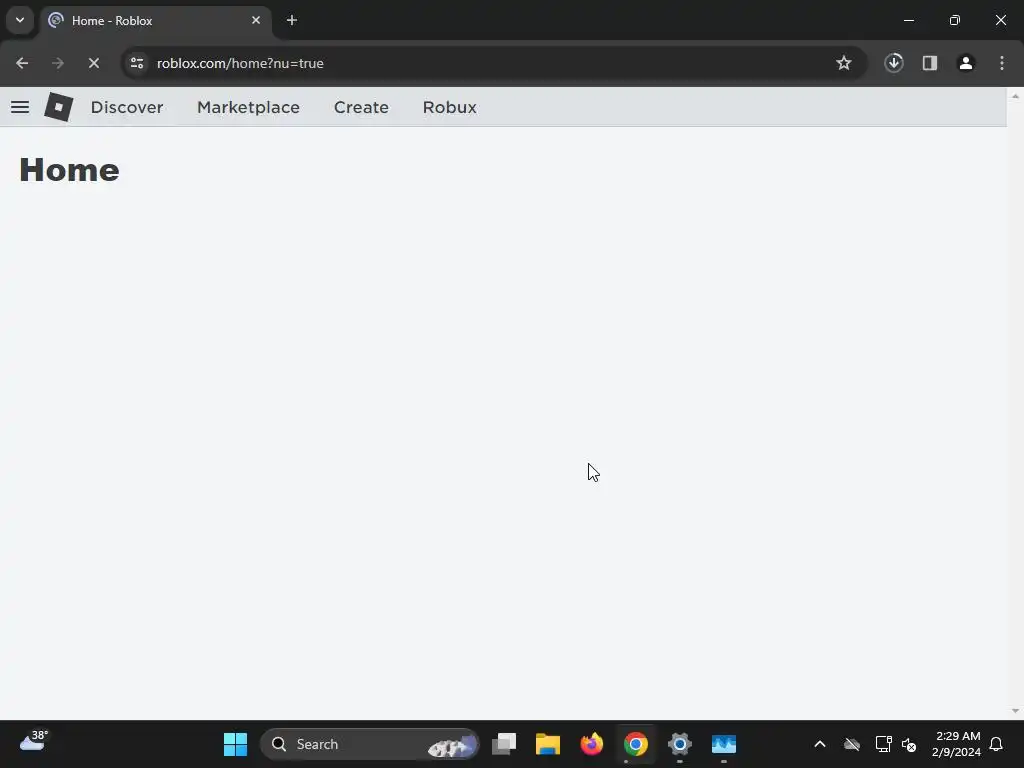
Task: Open Firefox from the taskbar
Action: tap(592, 744)
